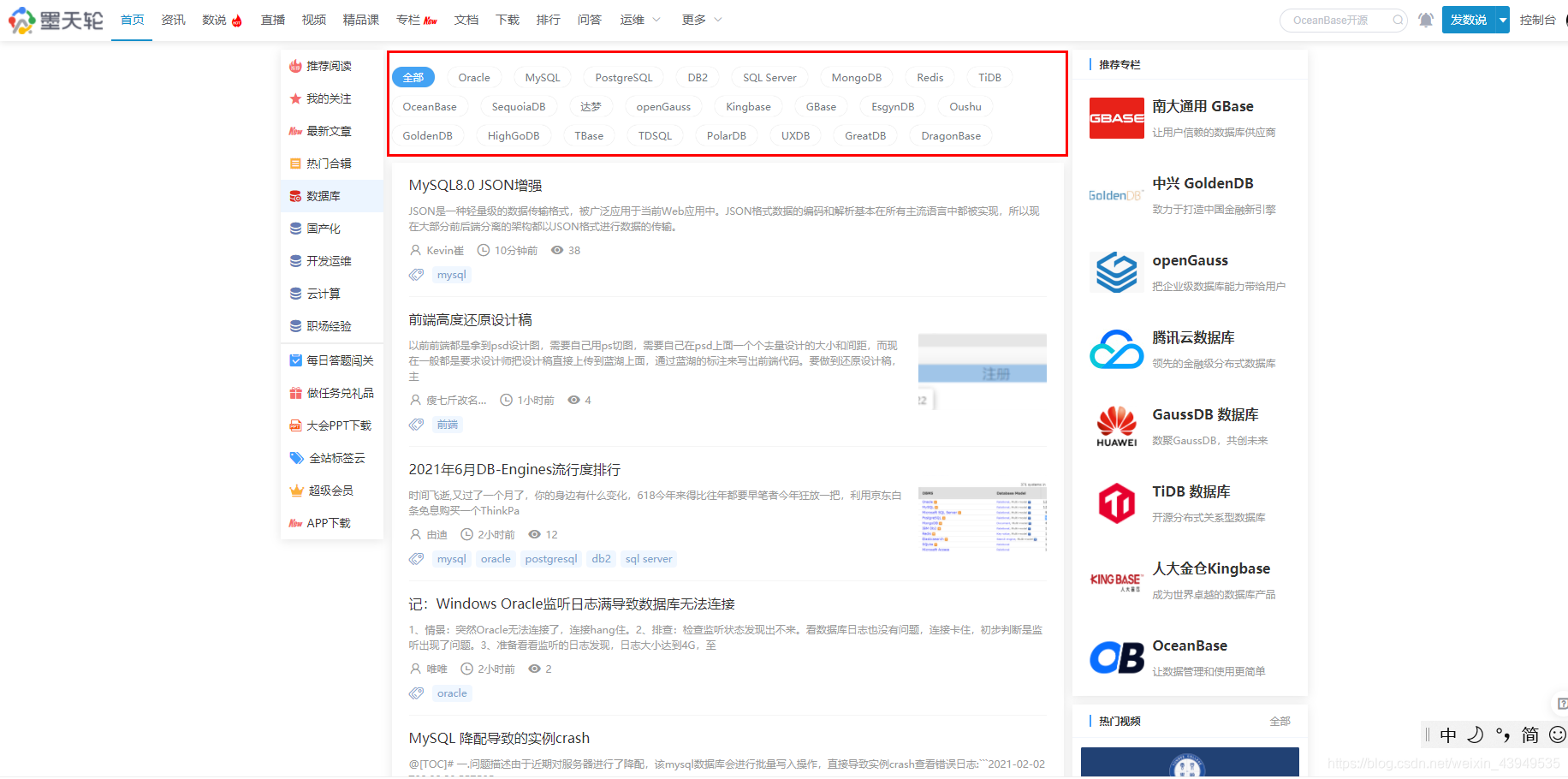Click the search magnifier icon
The image size is (1568, 779).
pyautogui.click(x=1397, y=20)
